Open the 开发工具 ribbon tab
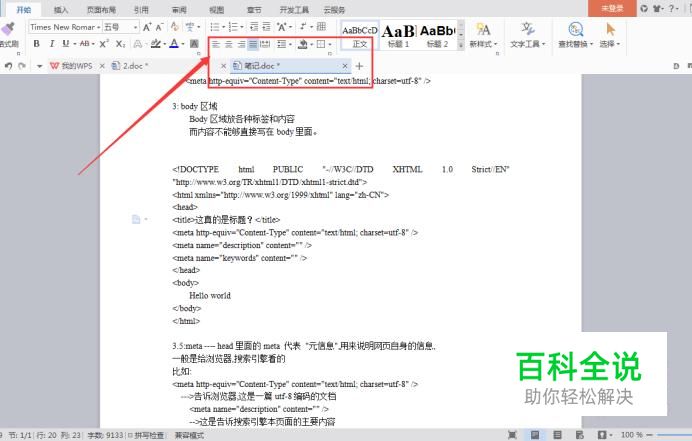 294,10
